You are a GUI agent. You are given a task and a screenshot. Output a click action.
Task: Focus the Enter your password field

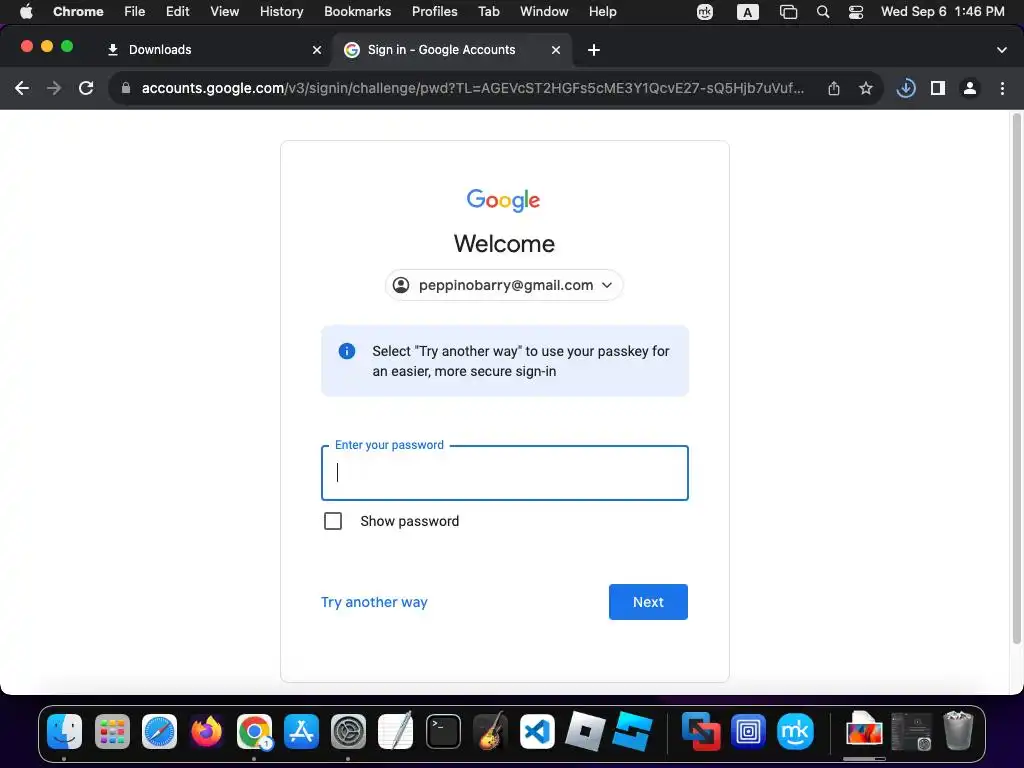(x=505, y=473)
